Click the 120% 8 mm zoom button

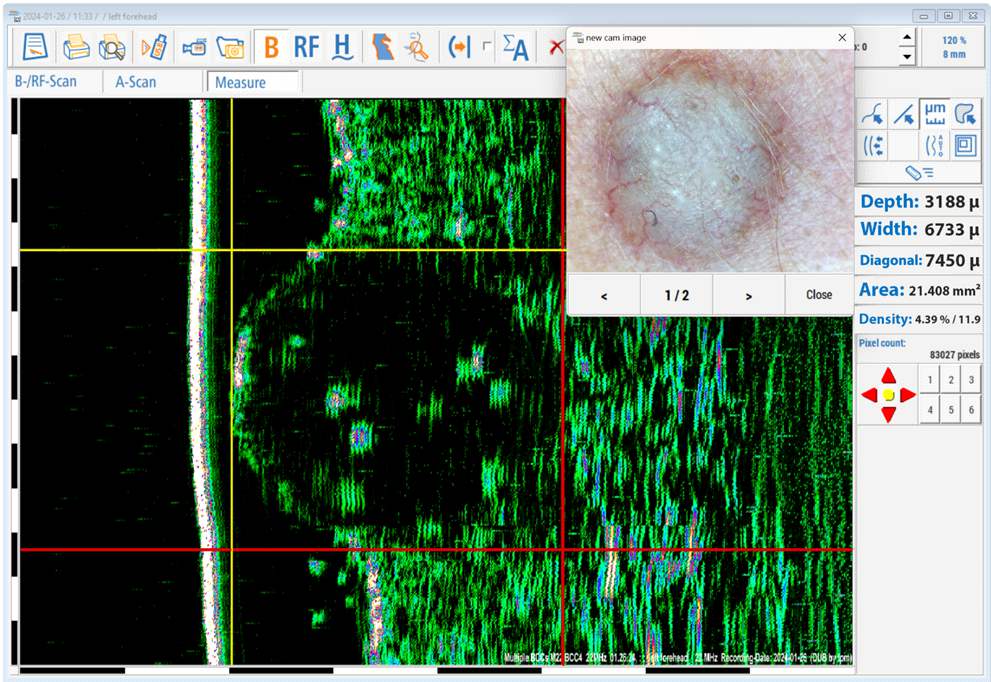pyautogui.click(x=954, y=47)
